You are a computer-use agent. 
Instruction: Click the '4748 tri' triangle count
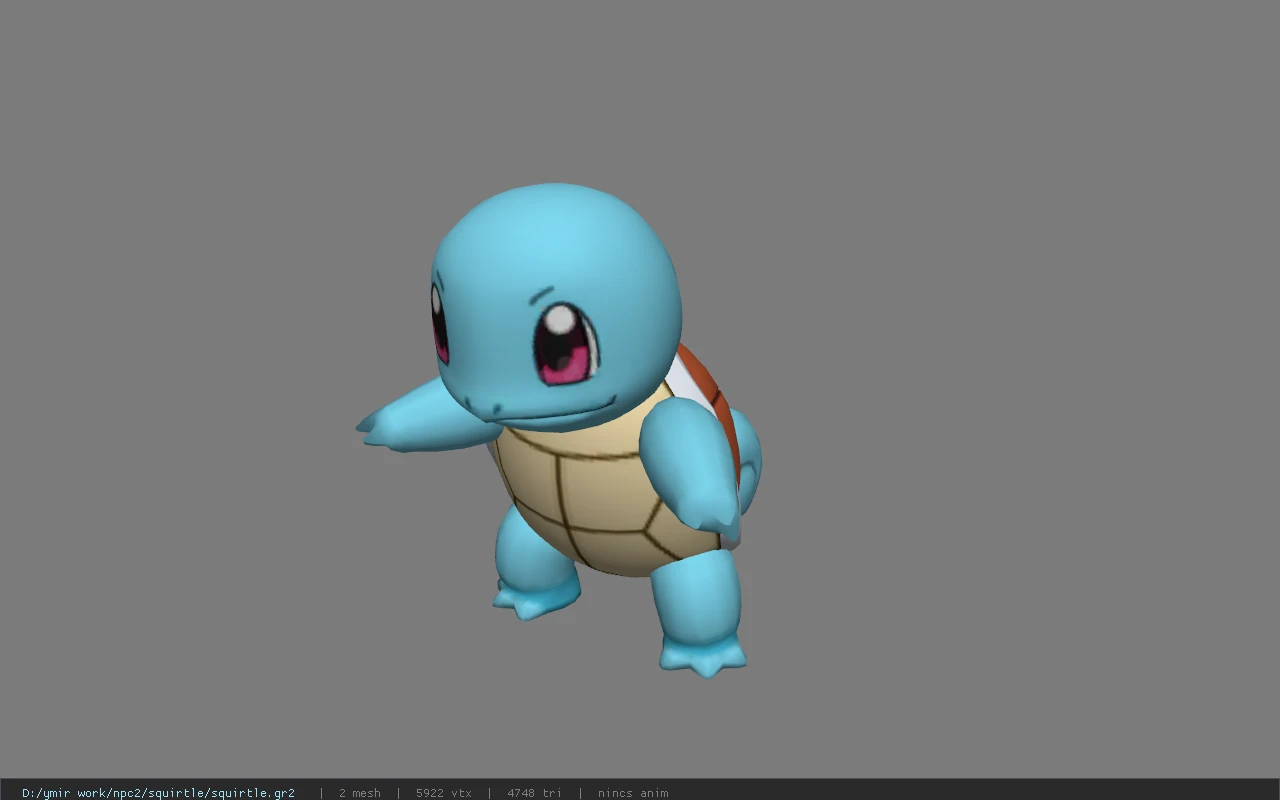pos(534,793)
